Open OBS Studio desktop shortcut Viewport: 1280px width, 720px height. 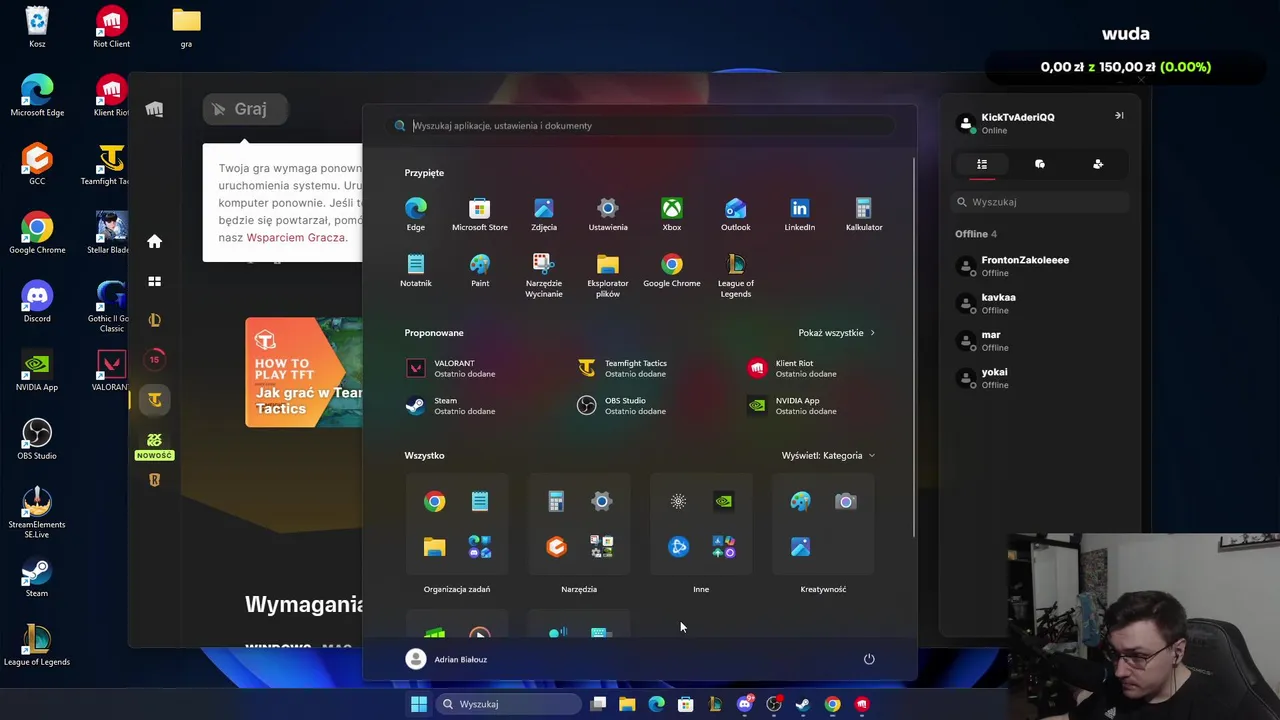[37, 439]
